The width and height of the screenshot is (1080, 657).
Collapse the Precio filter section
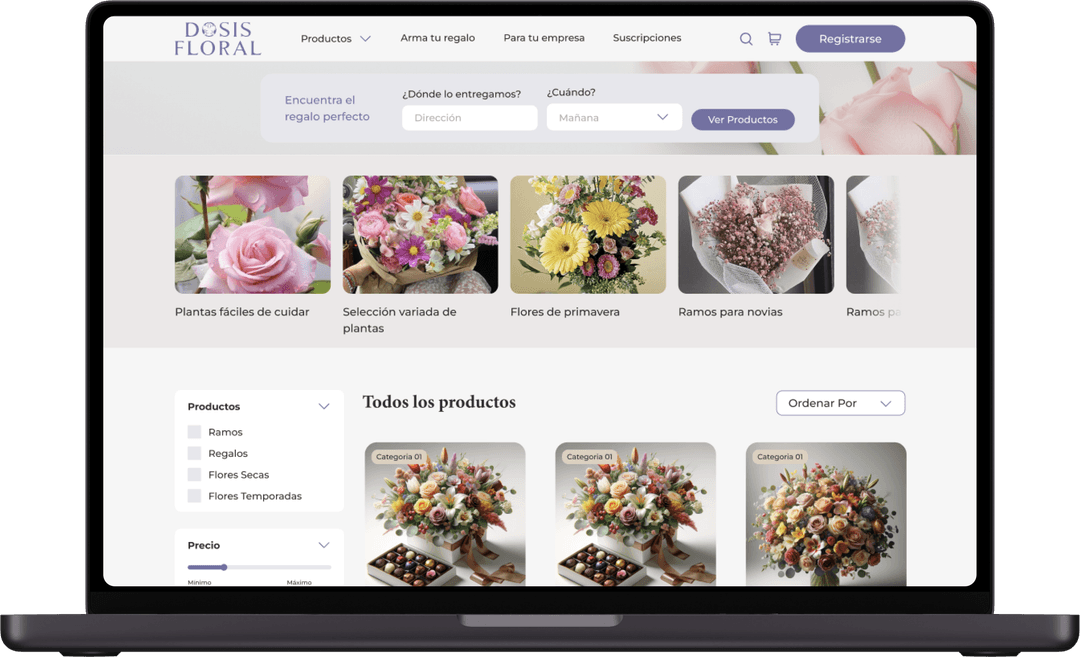click(324, 545)
